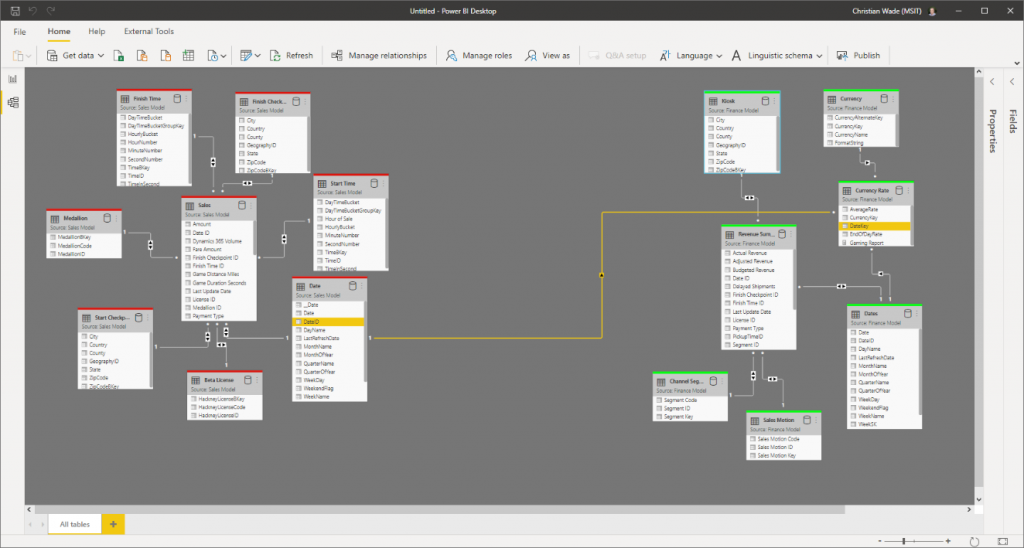The image size is (1024, 548).
Task: Select WeekSK field in Dates table
Action: pos(883,424)
